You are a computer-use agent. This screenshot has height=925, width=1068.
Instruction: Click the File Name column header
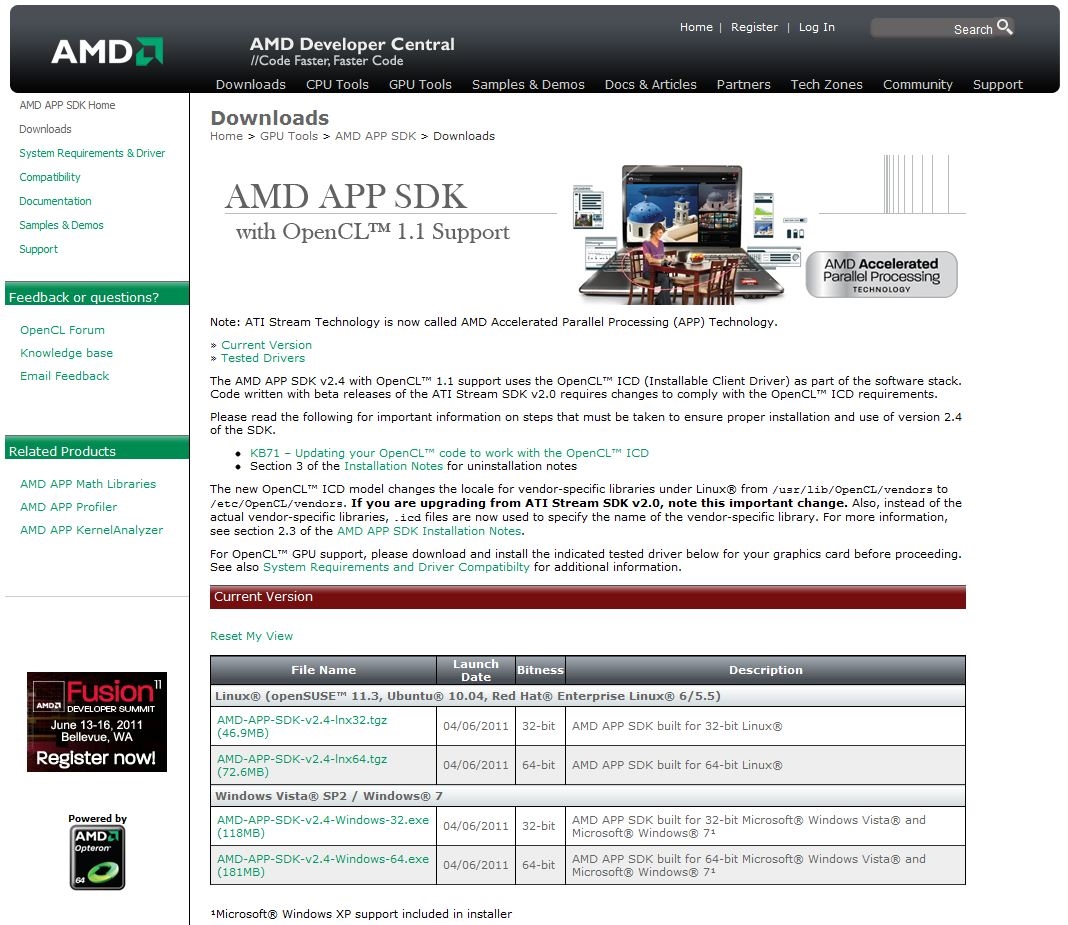(x=324, y=670)
